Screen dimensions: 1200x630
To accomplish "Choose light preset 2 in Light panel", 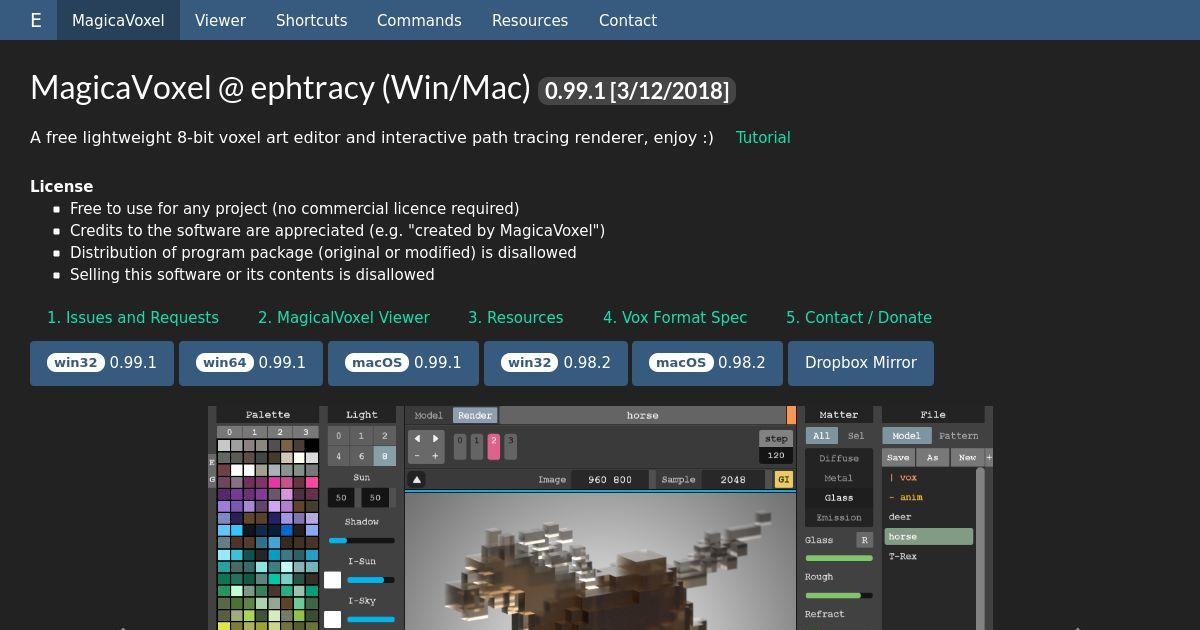I will (x=385, y=436).
